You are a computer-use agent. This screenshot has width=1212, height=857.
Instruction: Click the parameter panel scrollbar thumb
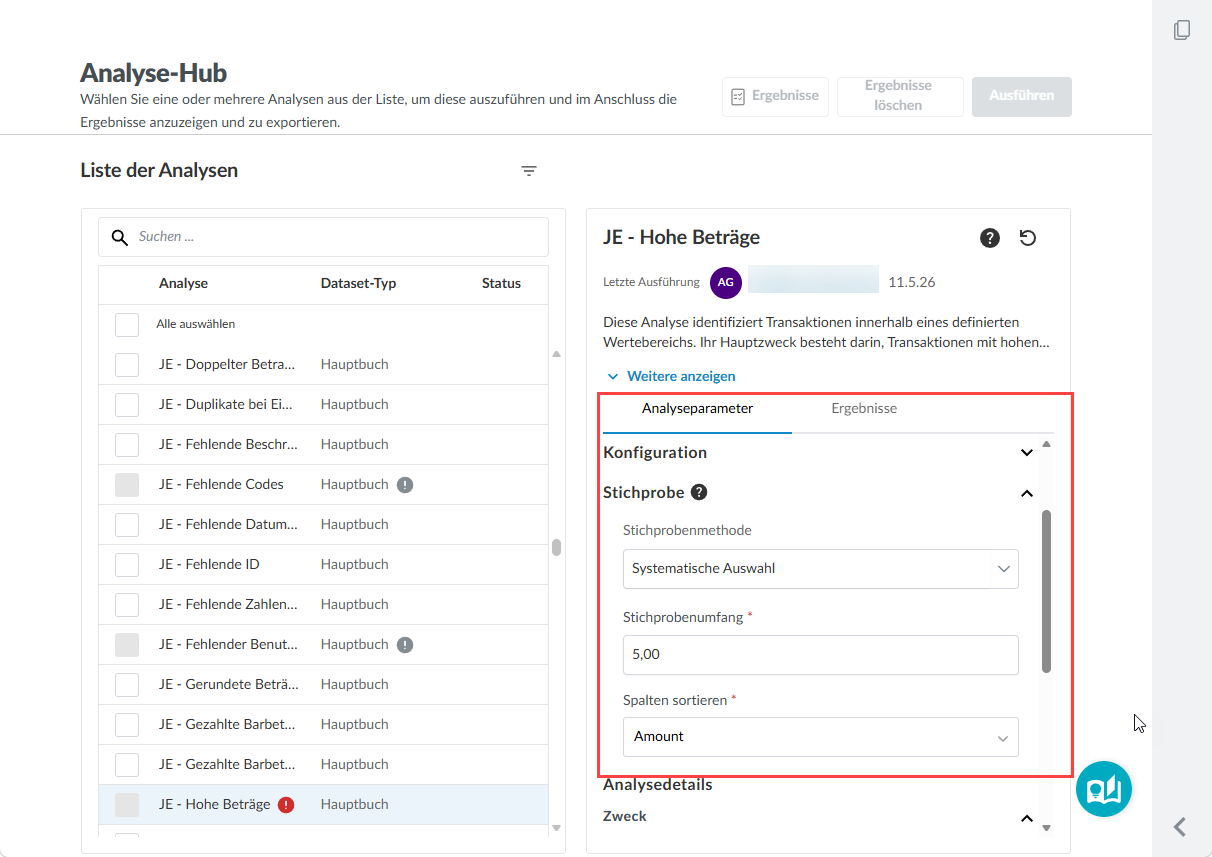[x=1047, y=591]
